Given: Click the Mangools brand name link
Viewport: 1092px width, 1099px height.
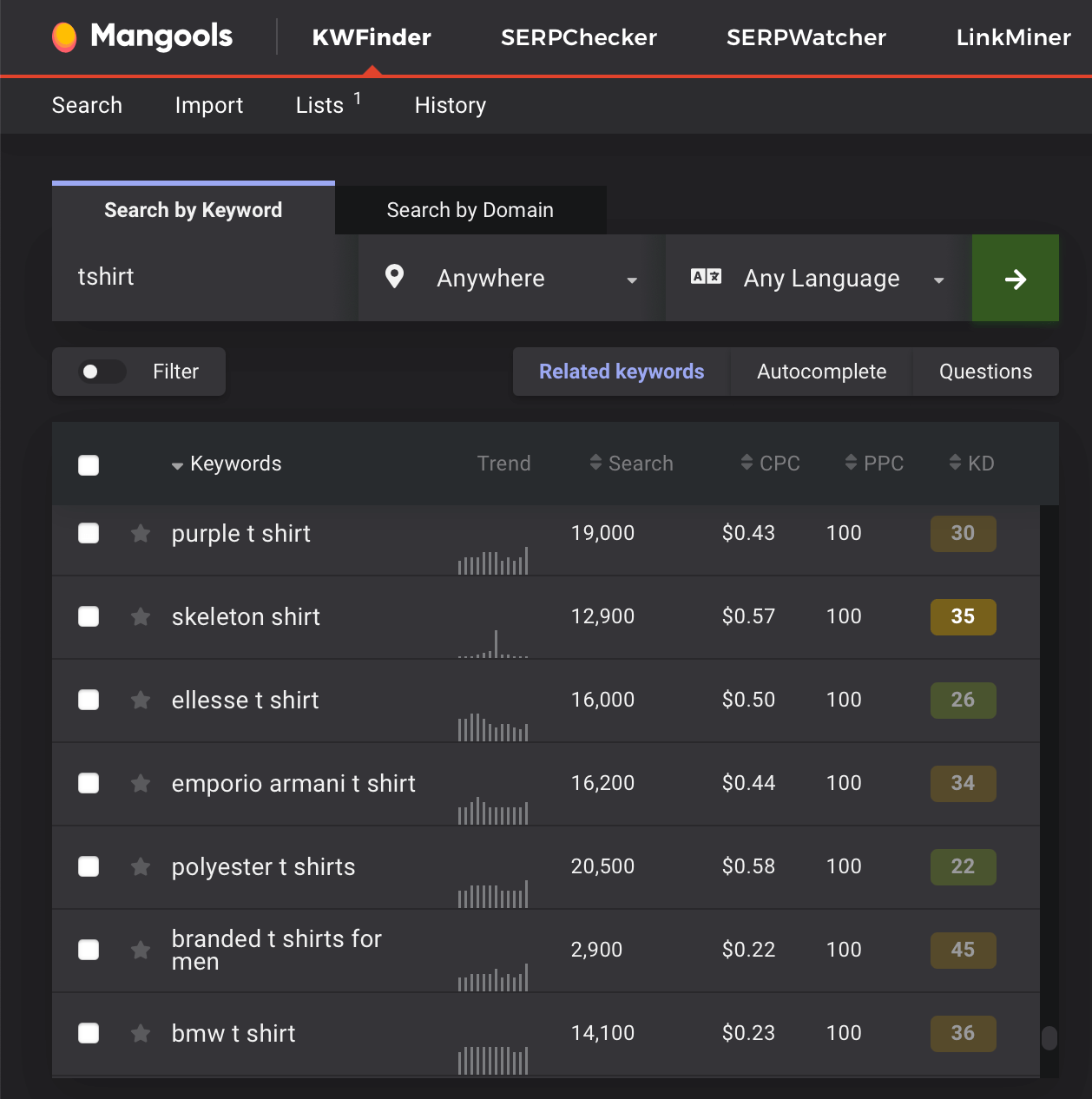Looking at the screenshot, I should (x=161, y=36).
